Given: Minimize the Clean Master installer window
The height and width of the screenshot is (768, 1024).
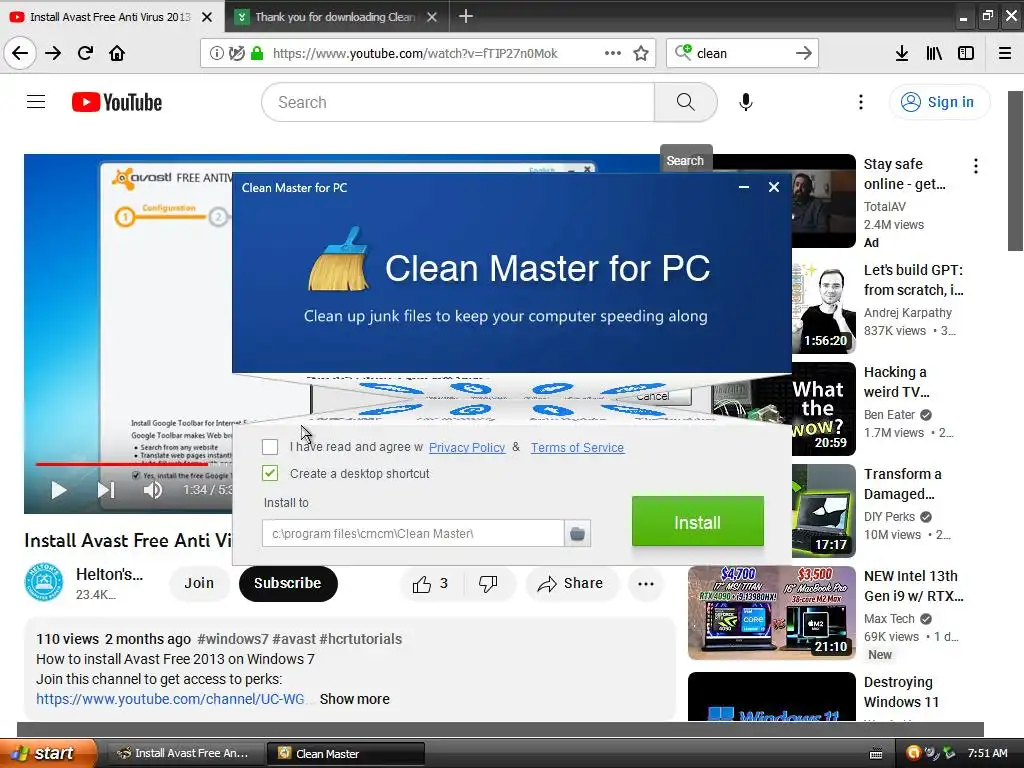Looking at the screenshot, I should pyautogui.click(x=744, y=187).
